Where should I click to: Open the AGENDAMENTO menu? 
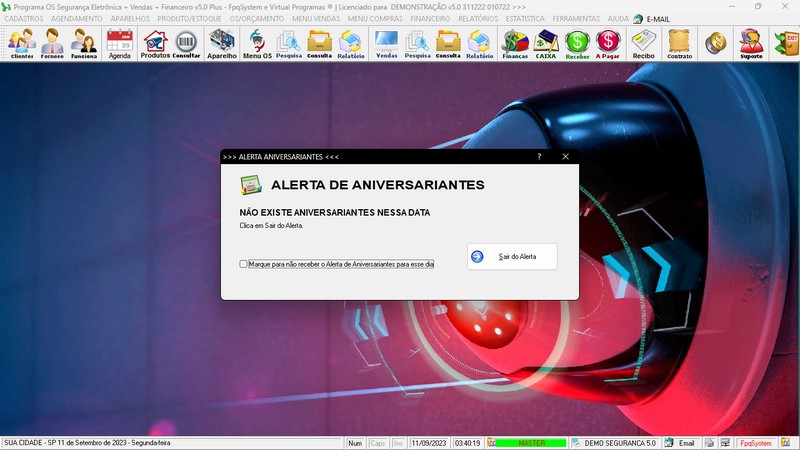[77, 18]
